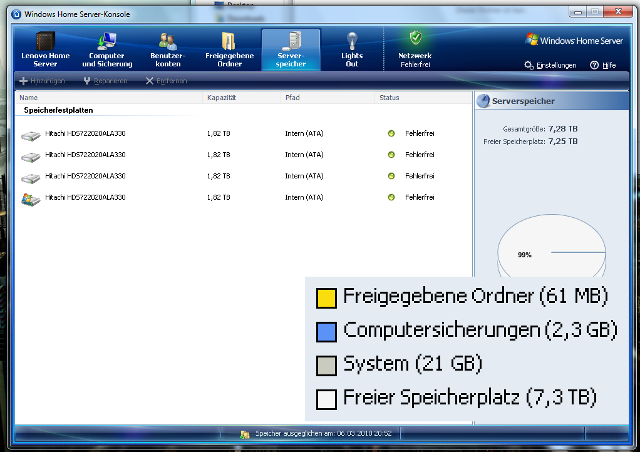Image resolution: width=640 pixels, height=452 pixels.
Task: Open the Lights Out tab
Action: coord(351,49)
